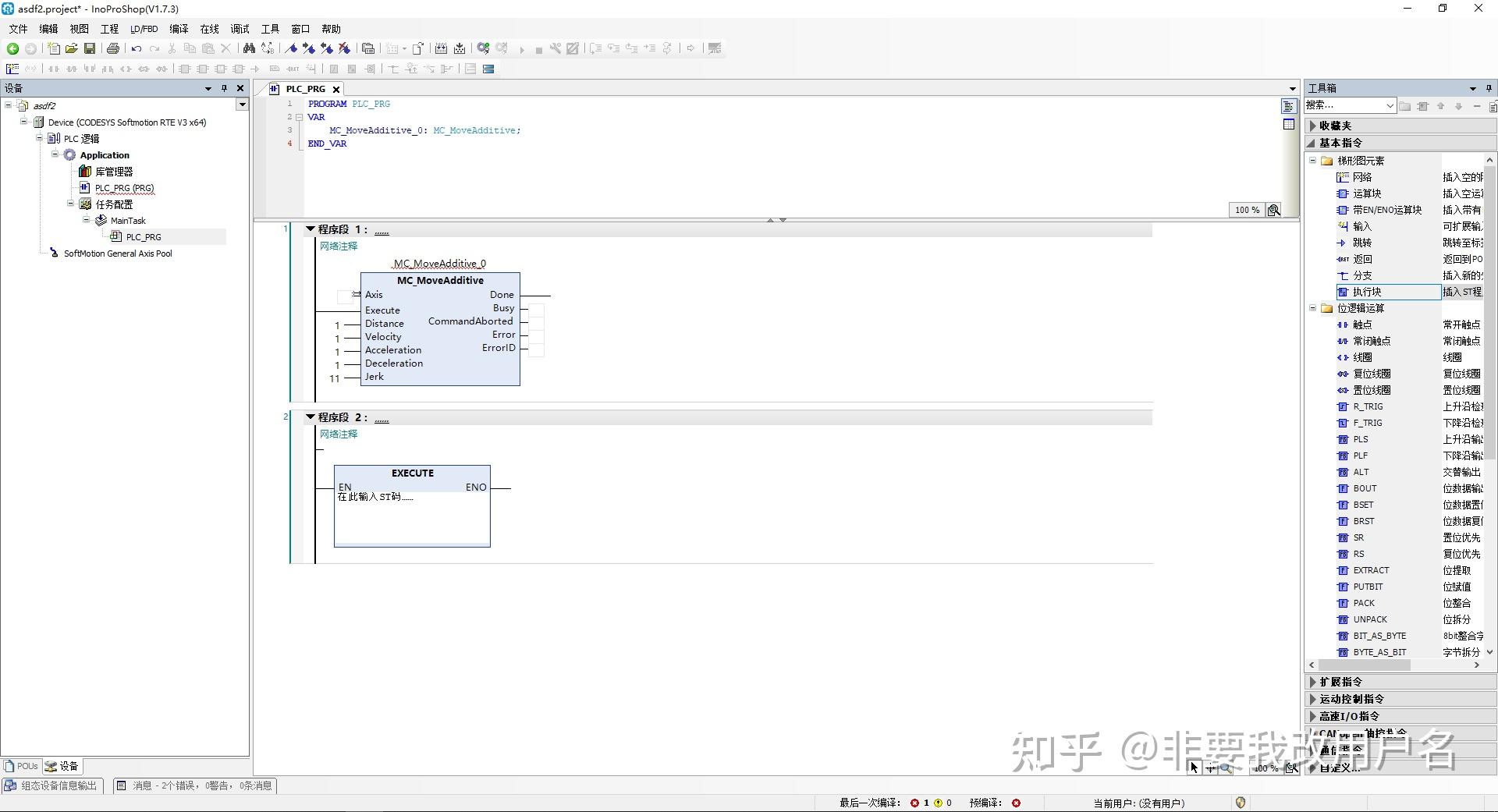1498x812 pixels.
Task: Open a project with the folder icon
Action: point(71,48)
